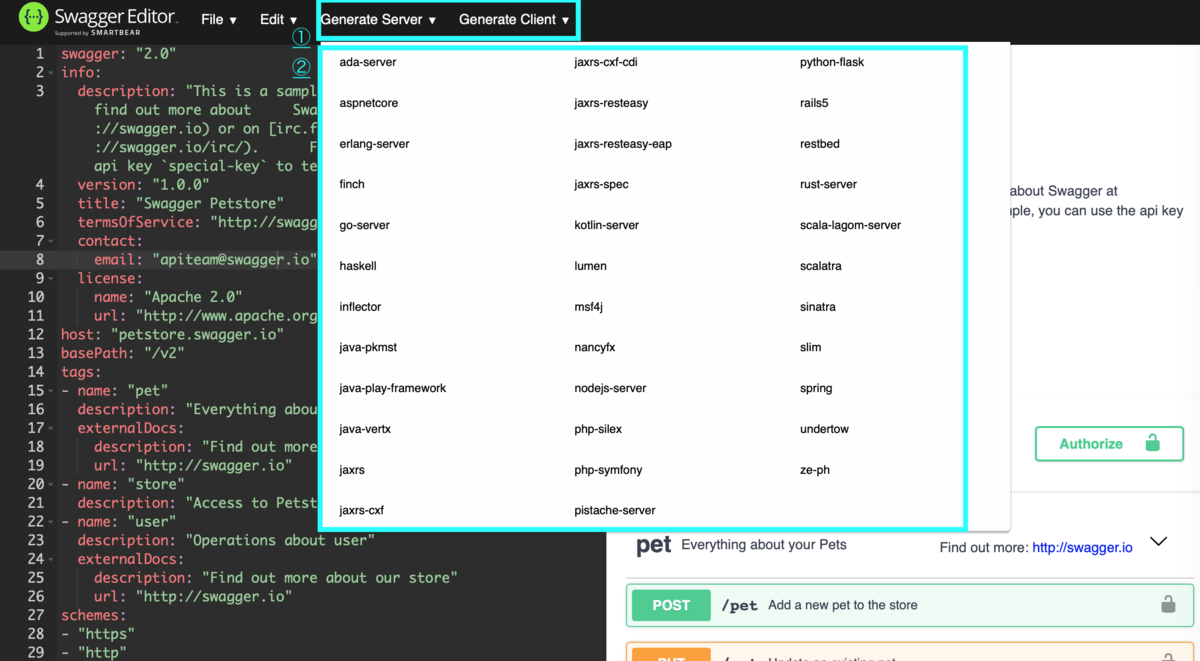Click the lock icon on POST /pet row
The image size is (1200, 661).
[1167, 605]
